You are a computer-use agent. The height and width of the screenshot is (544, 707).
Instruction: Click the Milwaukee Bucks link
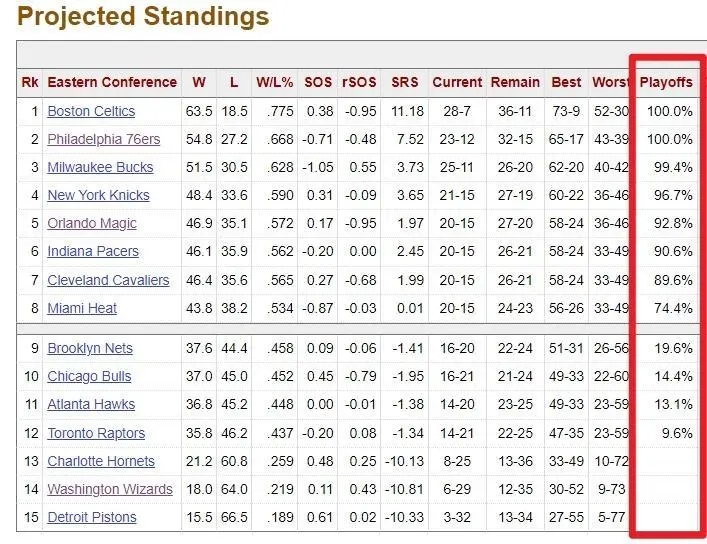[x=100, y=167]
